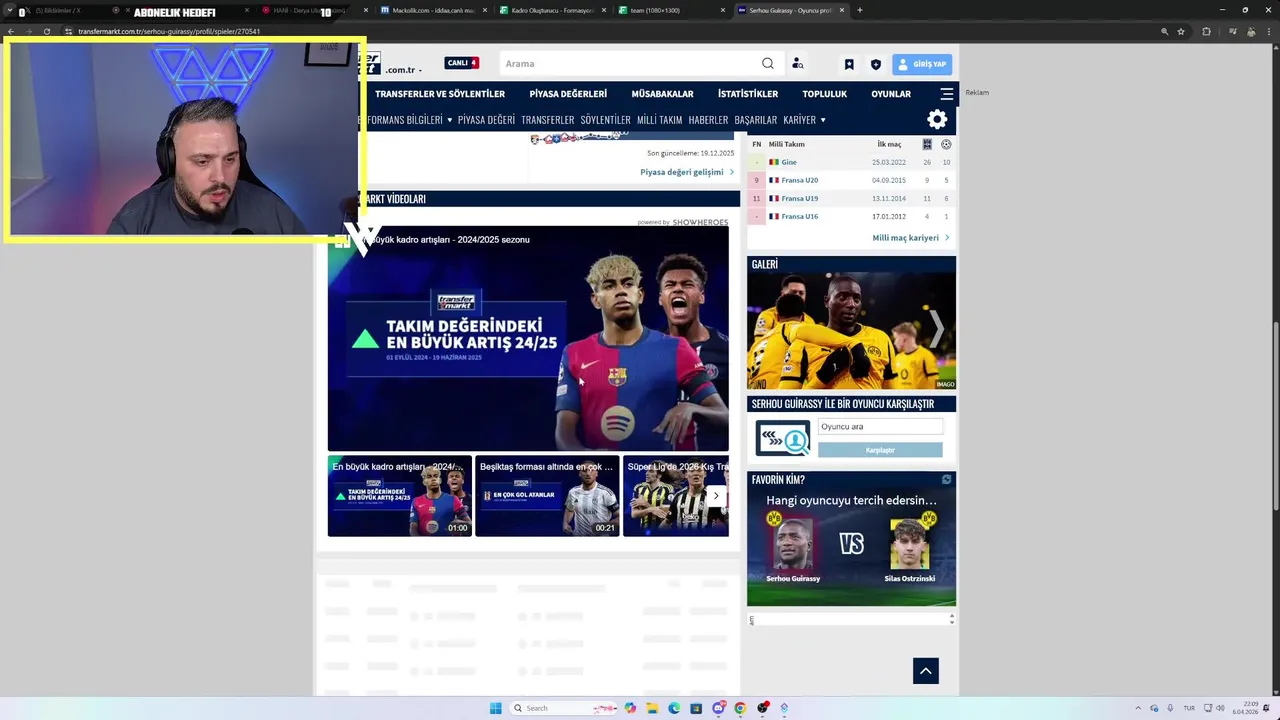Switch to the Haberler player tab
The image size is (1280, 720).
coord(708,120)
